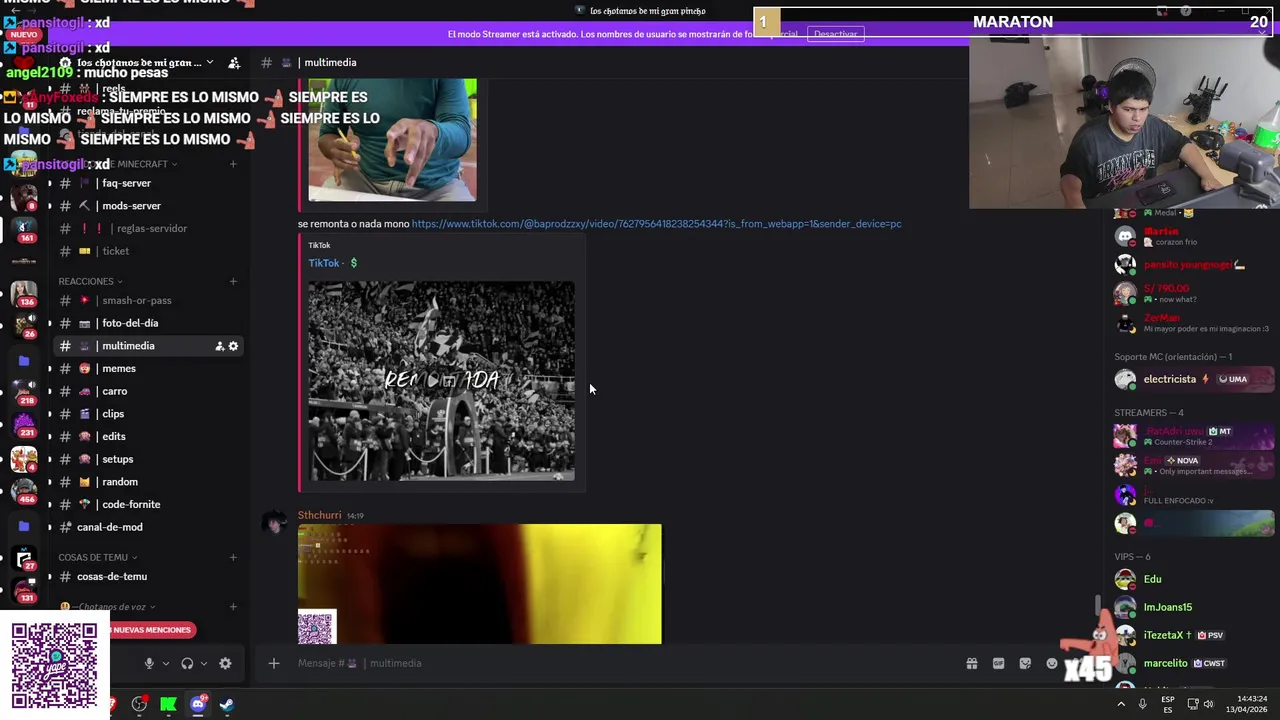1280x720 pixels.
Task: Open the gift icon in the message bar
Action: click(971, 663)
